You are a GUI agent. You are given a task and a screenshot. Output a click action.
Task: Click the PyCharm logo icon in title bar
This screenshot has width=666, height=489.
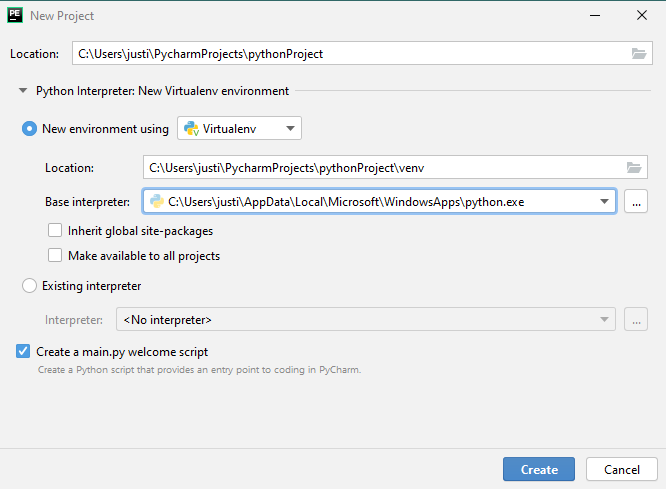(x=15, y=15)
